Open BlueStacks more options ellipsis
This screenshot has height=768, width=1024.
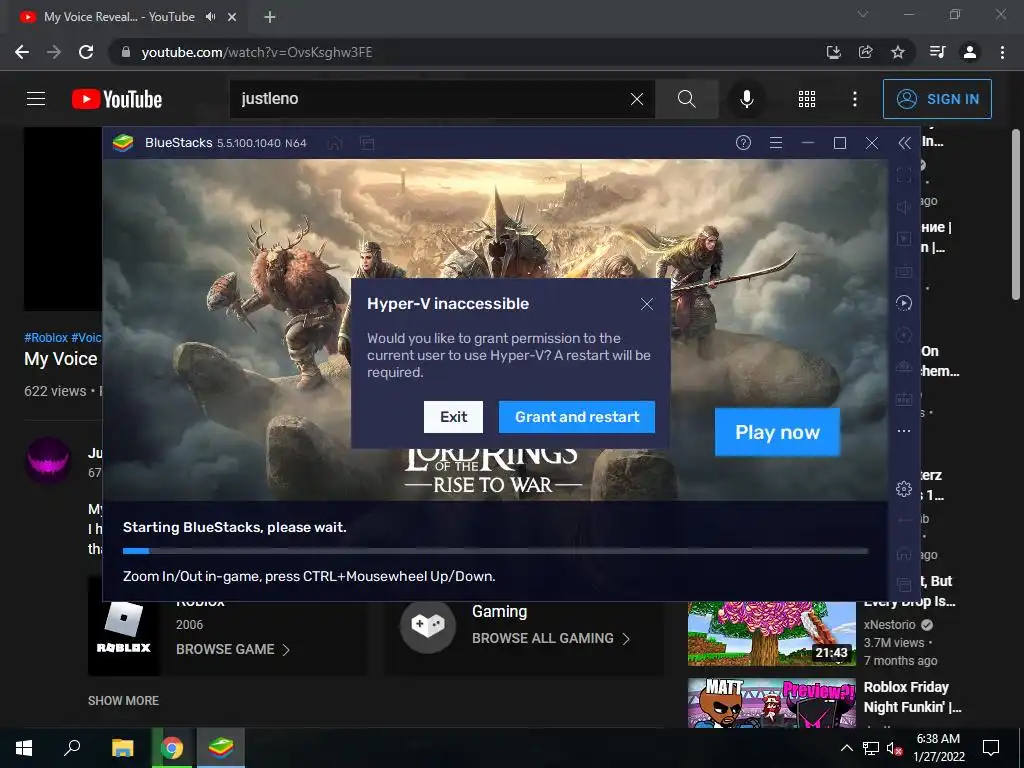(x=904, y=431)
